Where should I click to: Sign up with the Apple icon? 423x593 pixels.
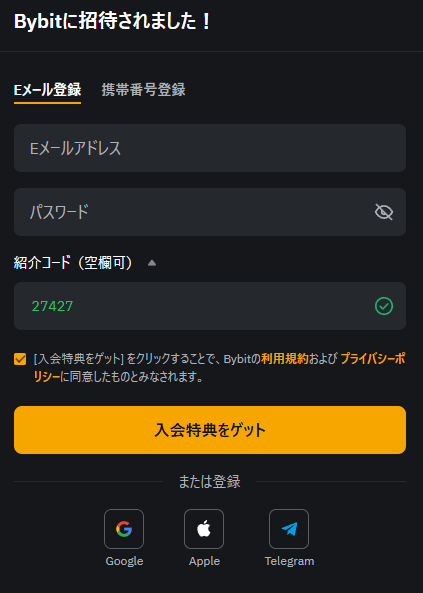[x=204, y=529]
